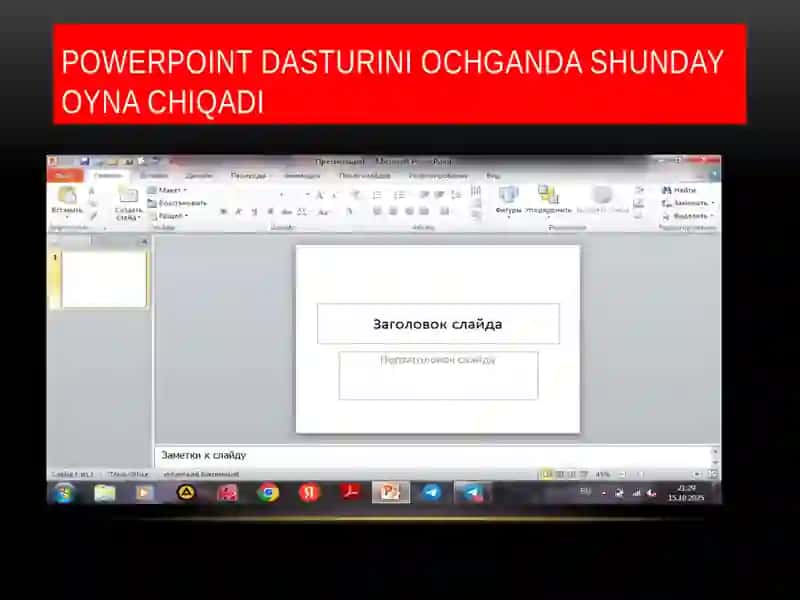Switch to the Показ слайдов tab

click(365, 175)
